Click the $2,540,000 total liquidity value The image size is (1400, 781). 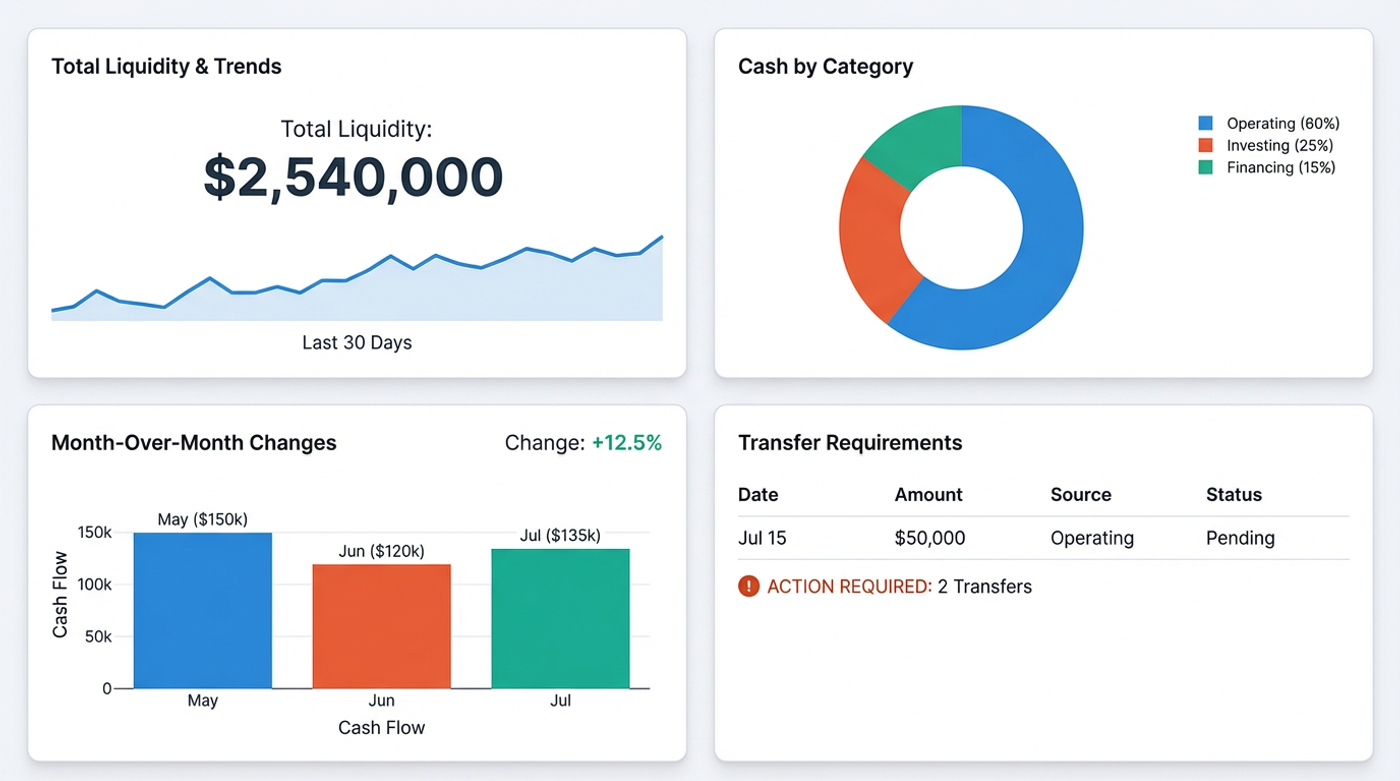[x=353, y=177]
